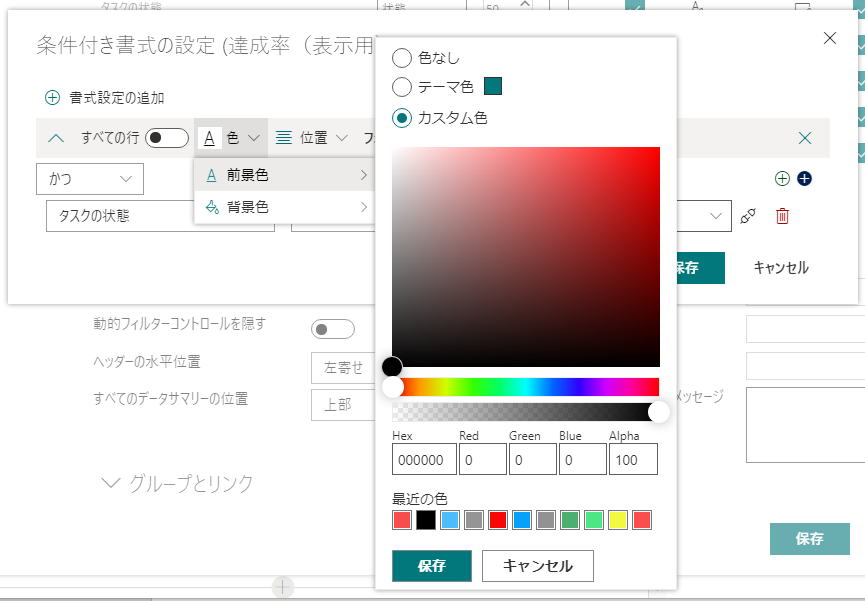Toggle the すべての行 switch
The height and width of the screenshot is (601, 865).
point(166,138)
